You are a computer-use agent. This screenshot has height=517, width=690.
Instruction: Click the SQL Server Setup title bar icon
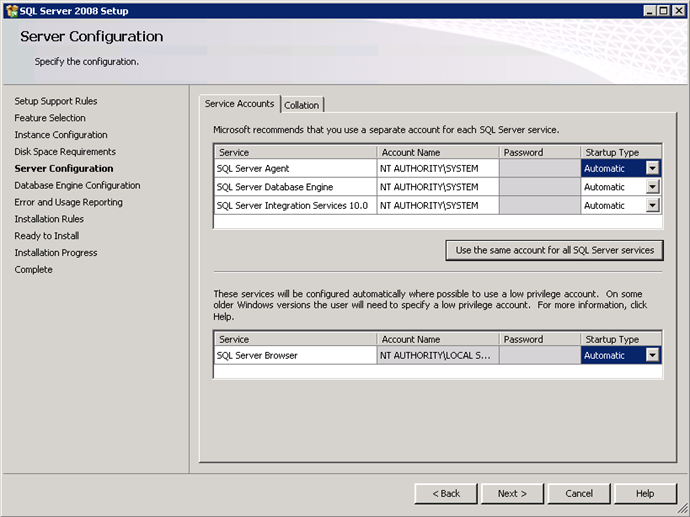(12, 11)
